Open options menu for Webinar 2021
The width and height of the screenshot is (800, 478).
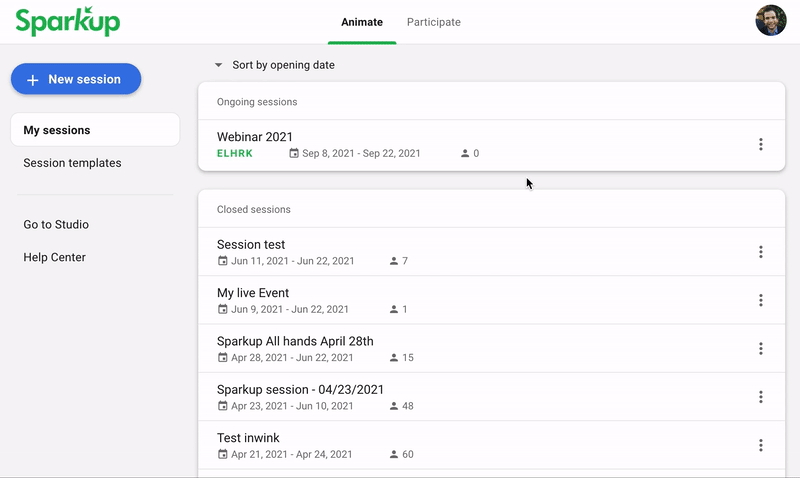[x=760, y=144]
